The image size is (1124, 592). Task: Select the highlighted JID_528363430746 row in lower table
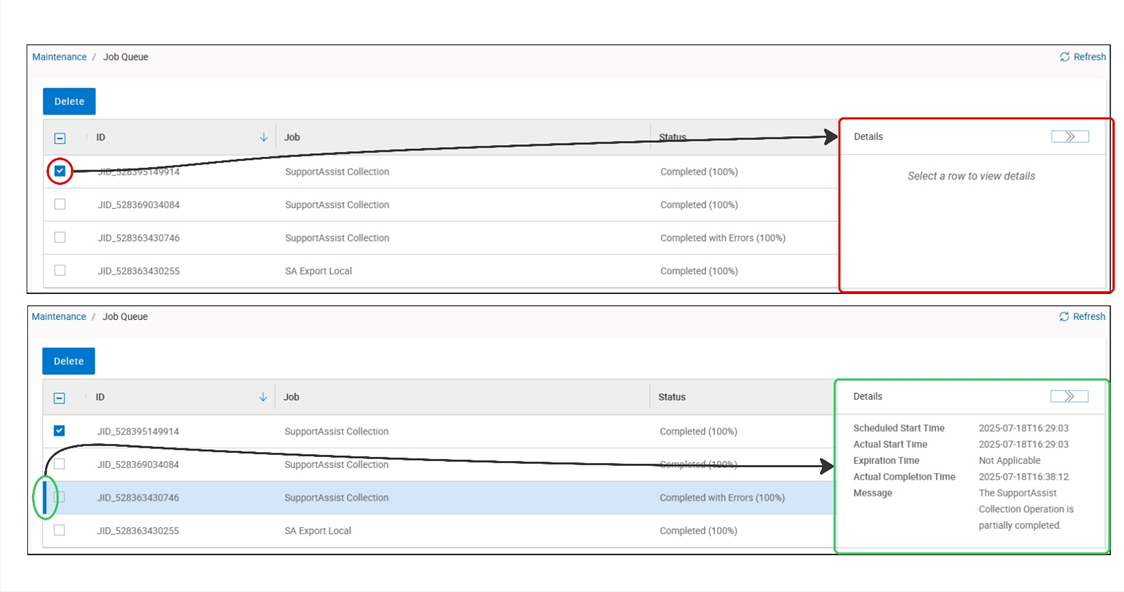[439, 497]
